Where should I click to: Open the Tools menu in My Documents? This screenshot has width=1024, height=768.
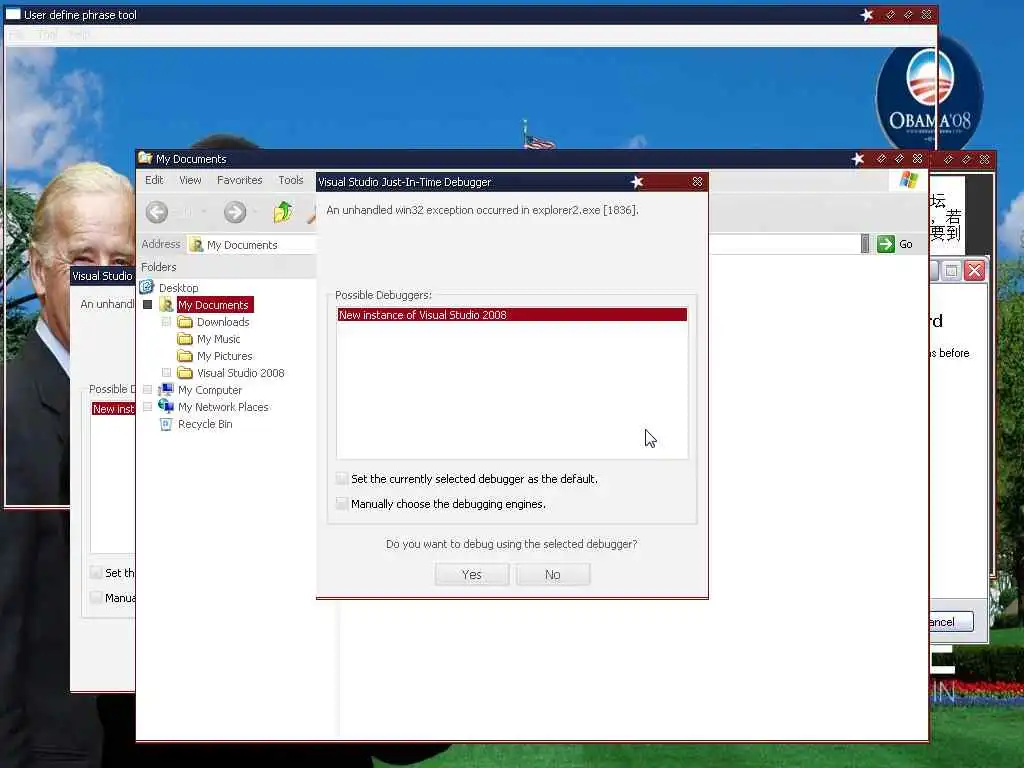pyautogui.click(x=291, y=180)
